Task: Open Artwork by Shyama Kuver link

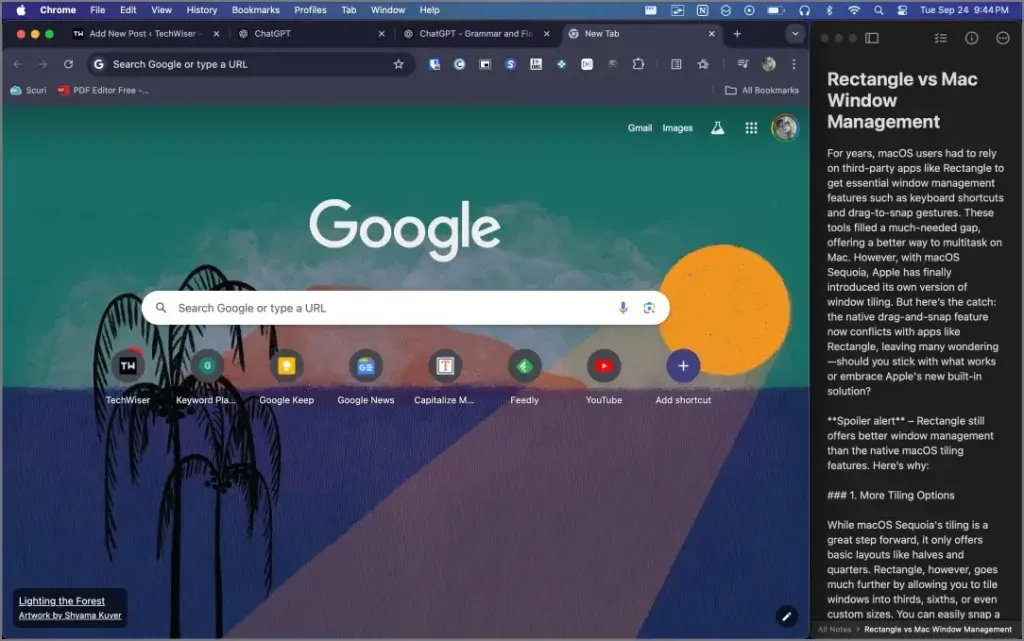Action: tap(70, 615)
